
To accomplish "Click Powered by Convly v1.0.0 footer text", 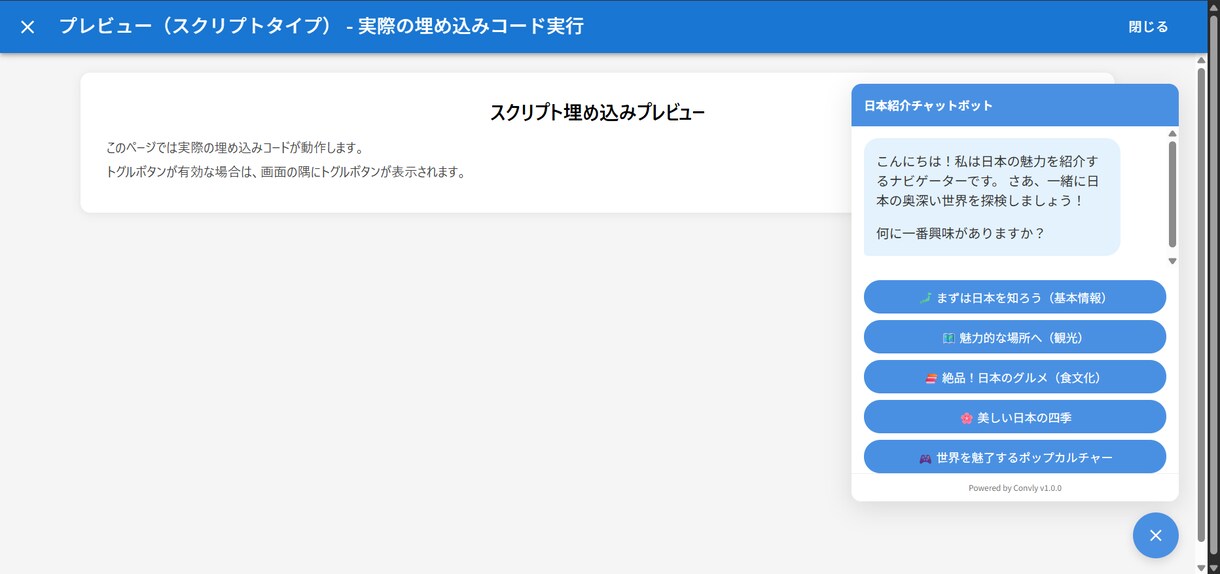I will [1015, 488].
